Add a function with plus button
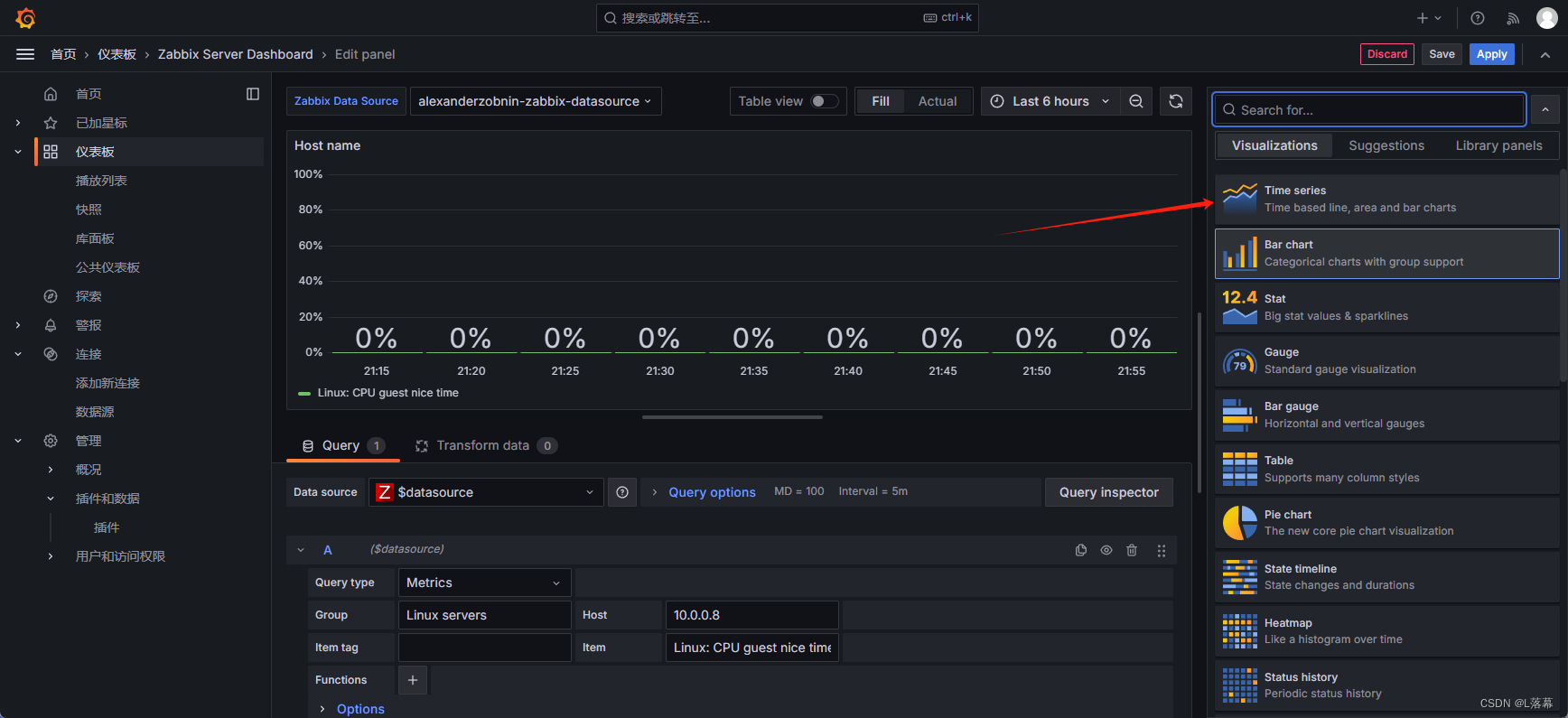The height and width of the screenshot is (718, 1568). click(x=413, y=680)
